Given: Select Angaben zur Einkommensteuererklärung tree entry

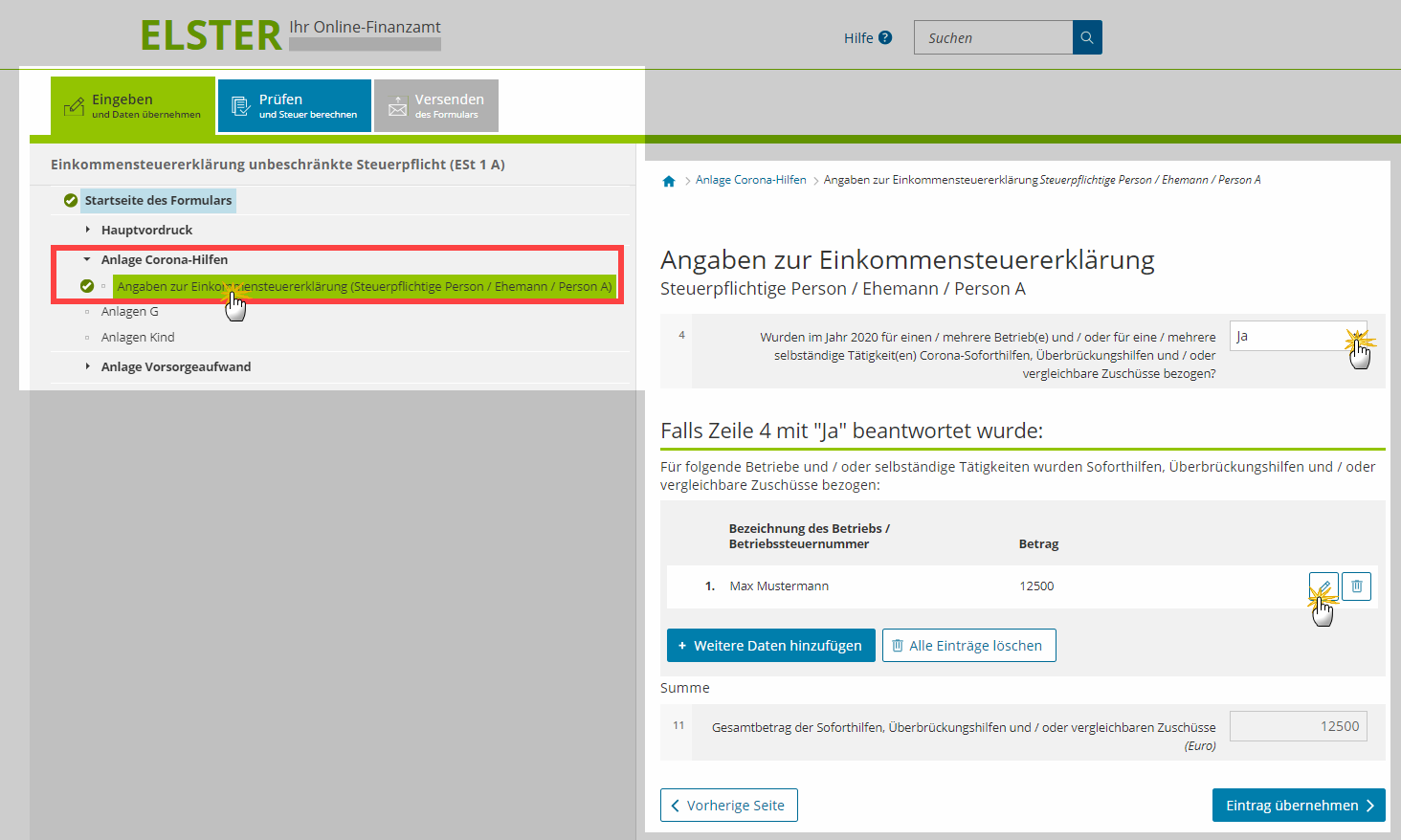Looking at the screenshot, I should tap(365, 286).
